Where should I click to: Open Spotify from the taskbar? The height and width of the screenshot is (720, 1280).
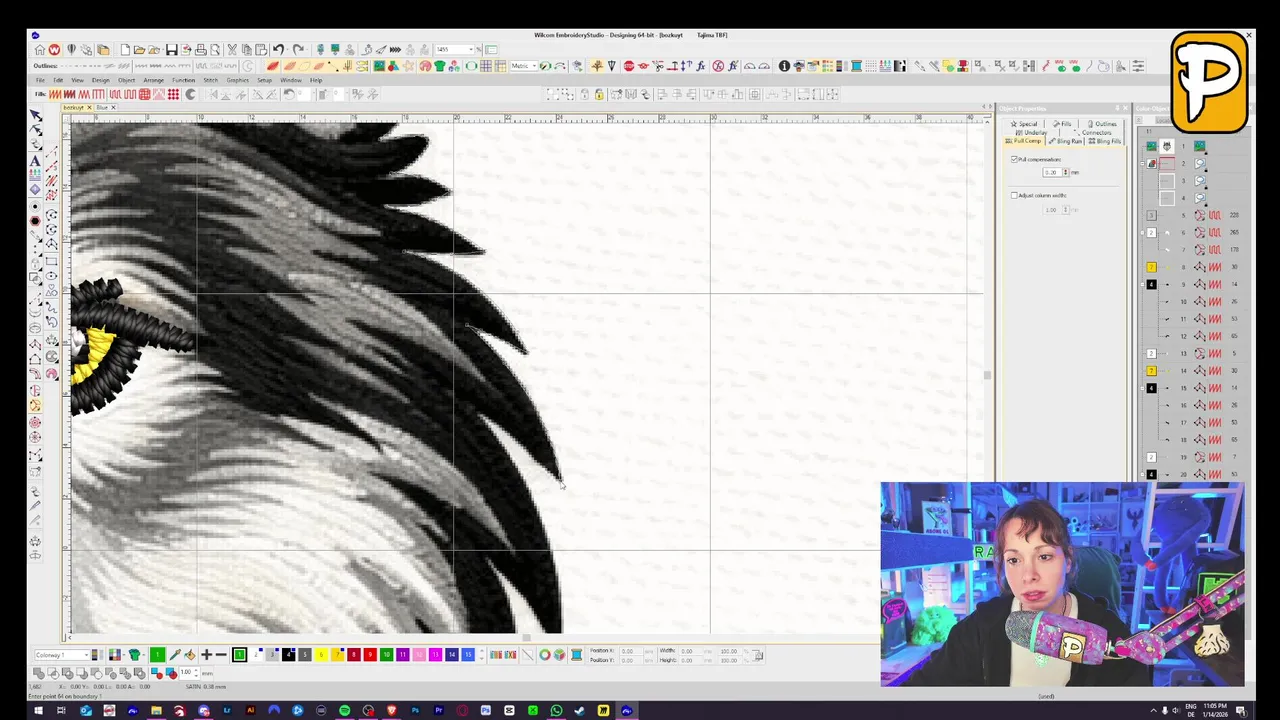click(344, 711)
